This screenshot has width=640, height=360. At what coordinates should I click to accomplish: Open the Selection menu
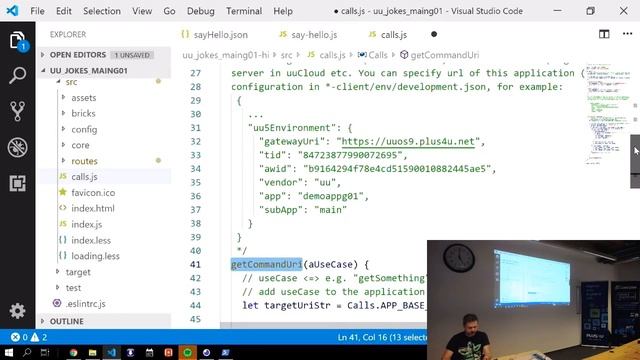[102, 11]
